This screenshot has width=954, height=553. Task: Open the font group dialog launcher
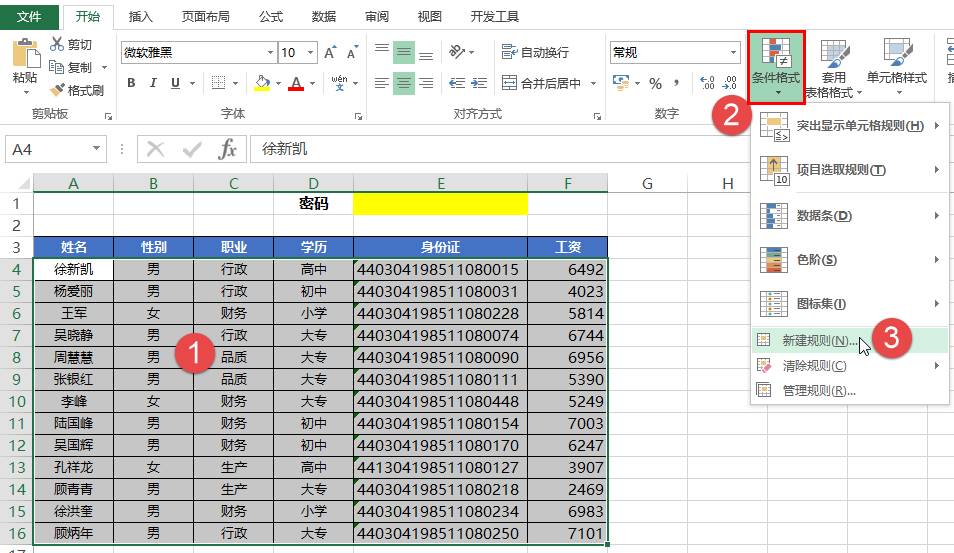358,116
